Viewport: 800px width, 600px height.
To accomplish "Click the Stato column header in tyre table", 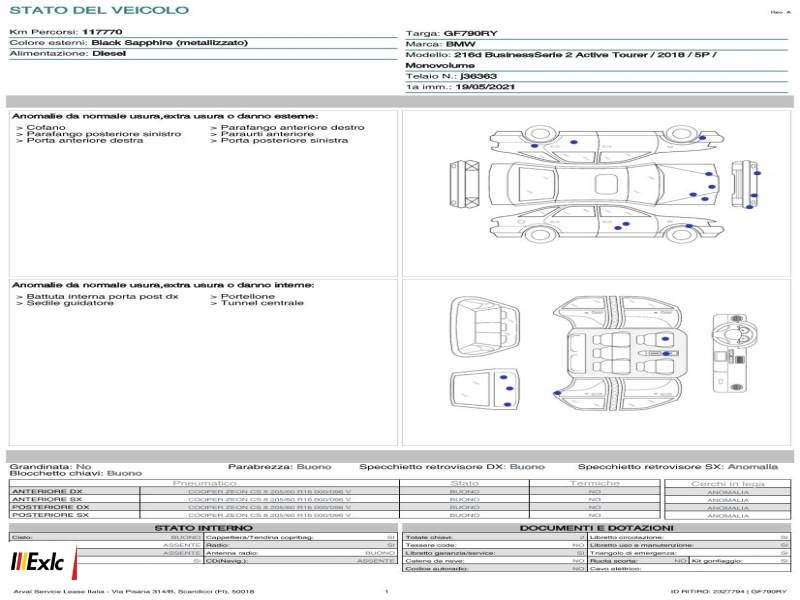I will 464,483.
